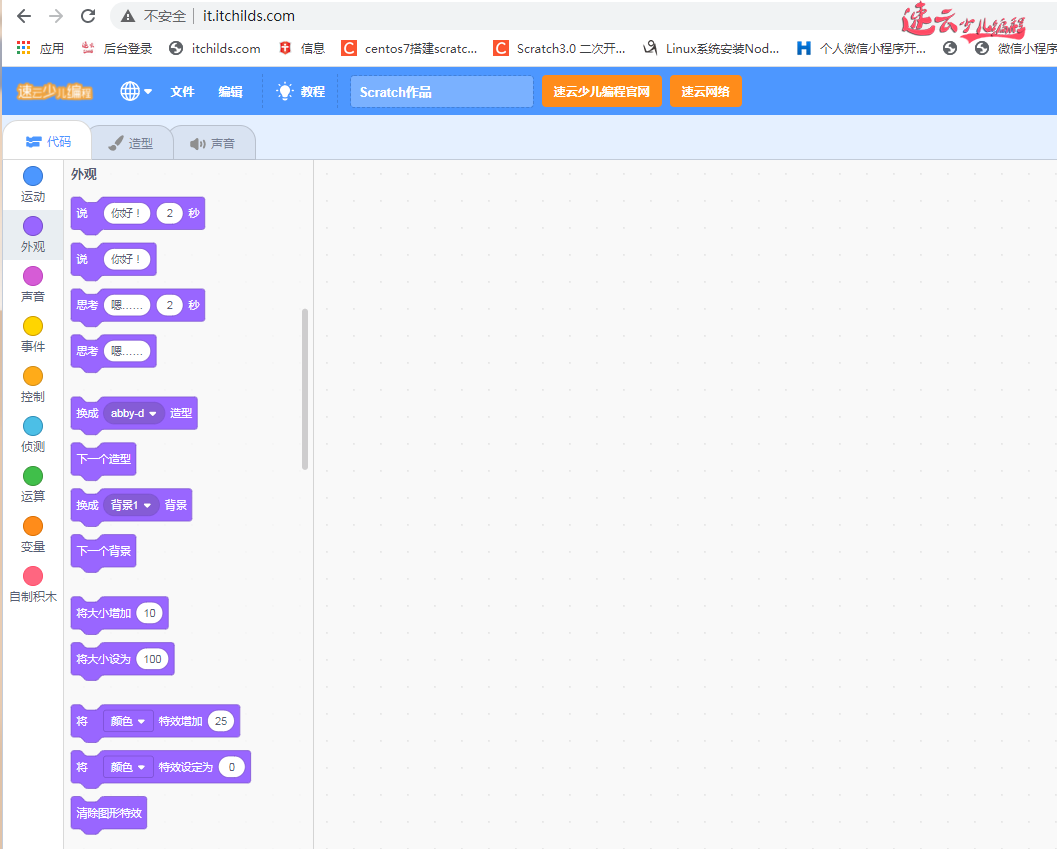
Task: Click the block palette vertical scrollbar
Action: tap(305, 388)
